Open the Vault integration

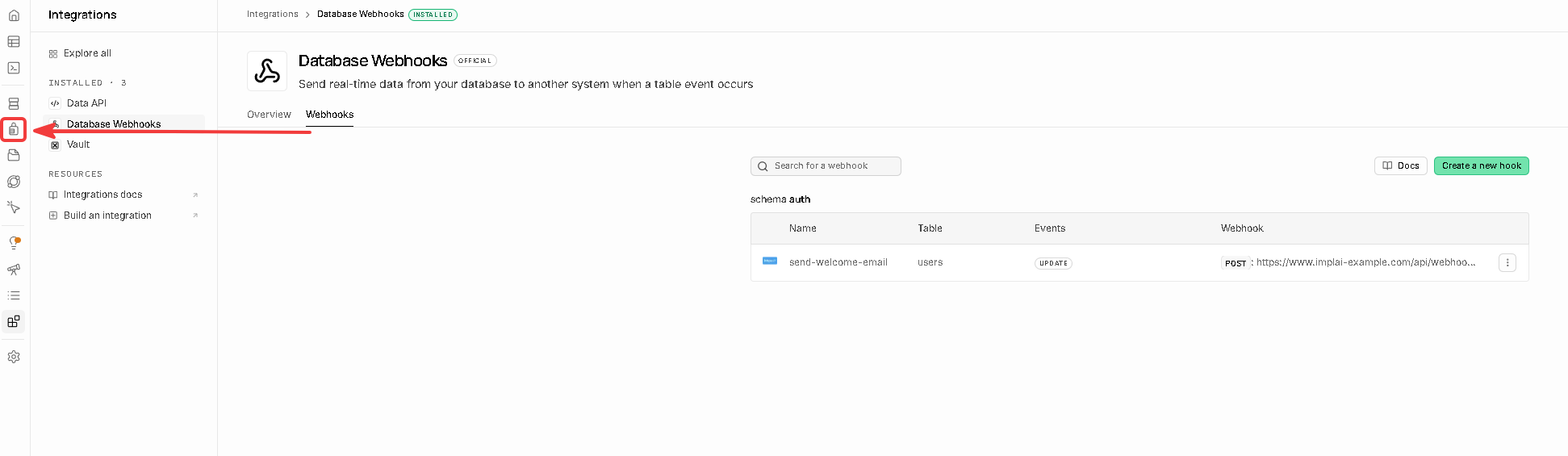pos(78,144)
